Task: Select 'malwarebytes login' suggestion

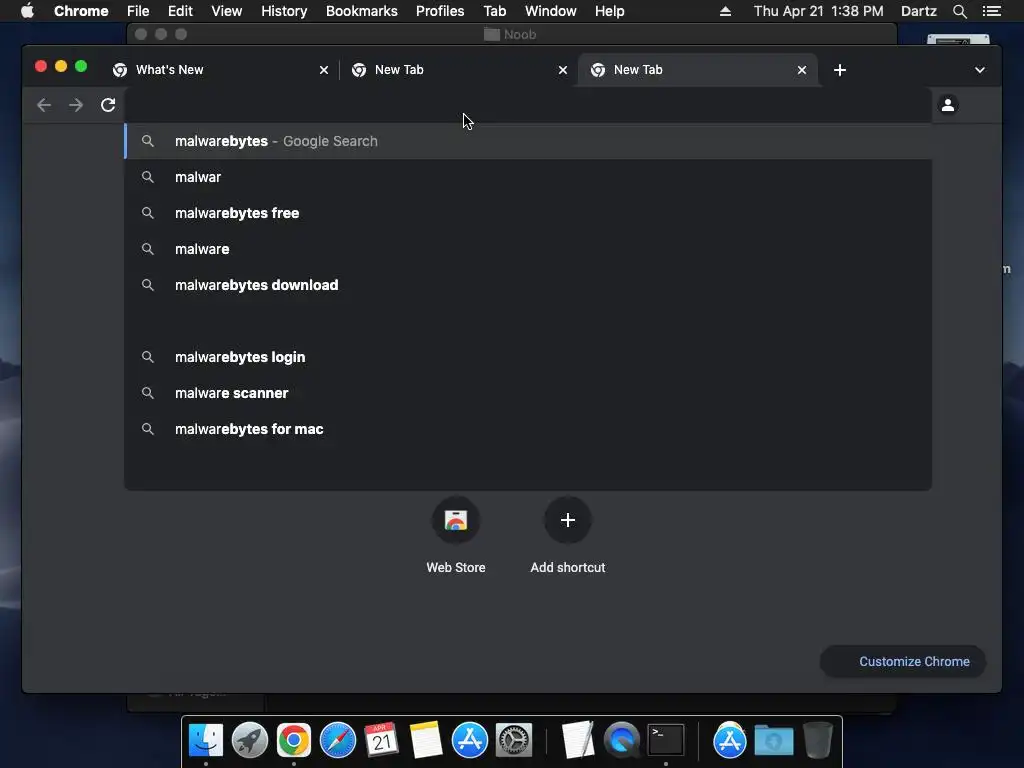Action: coord(528,357)
